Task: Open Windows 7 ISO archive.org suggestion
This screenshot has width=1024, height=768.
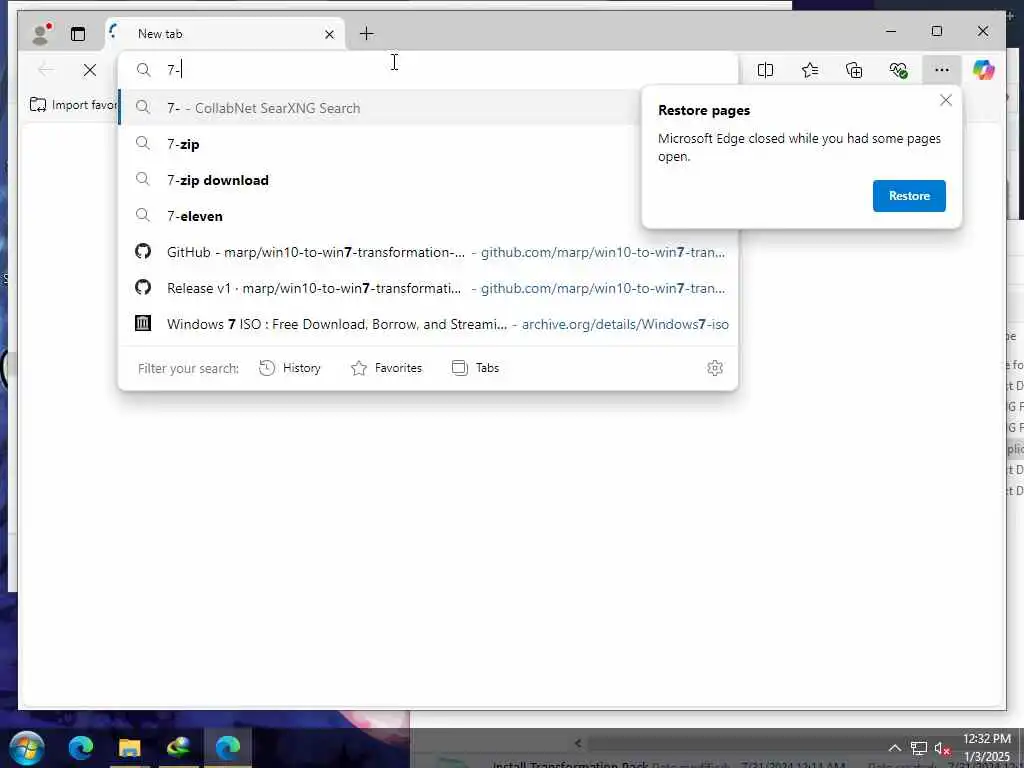Action: pyautogui.click(x=428, y=323)
